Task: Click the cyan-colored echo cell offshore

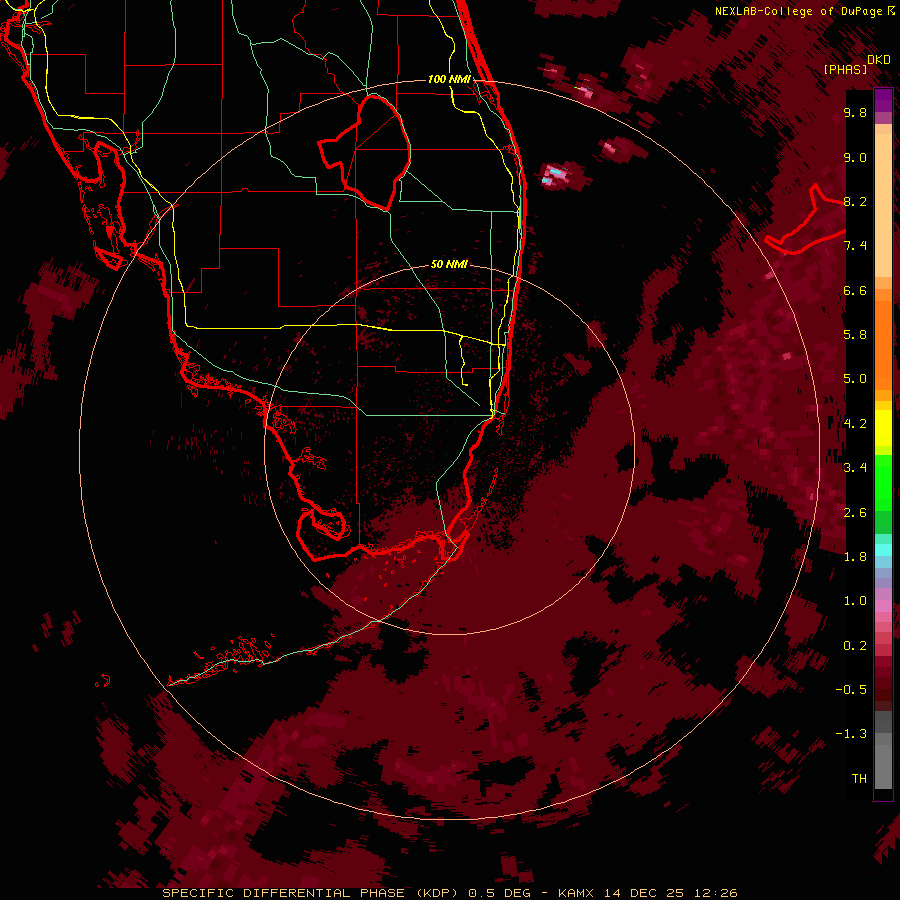Action: [x=556, y=171]
